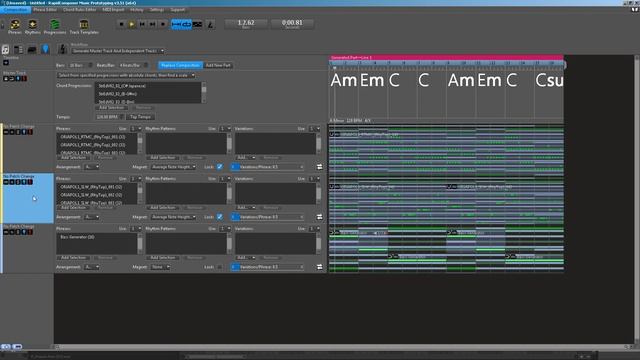Switch to the Composition tab
This screenshot has width=640, height=360.
coord(16,10)
